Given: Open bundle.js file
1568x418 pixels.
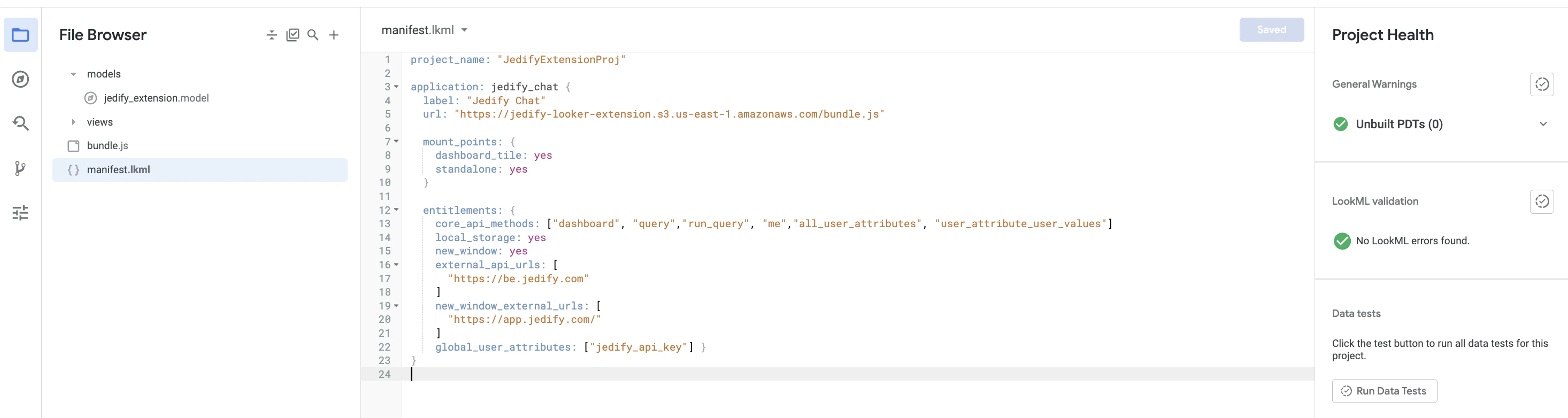Looking at the screenshot, I should pyautogui.click(x=107, y=146).
